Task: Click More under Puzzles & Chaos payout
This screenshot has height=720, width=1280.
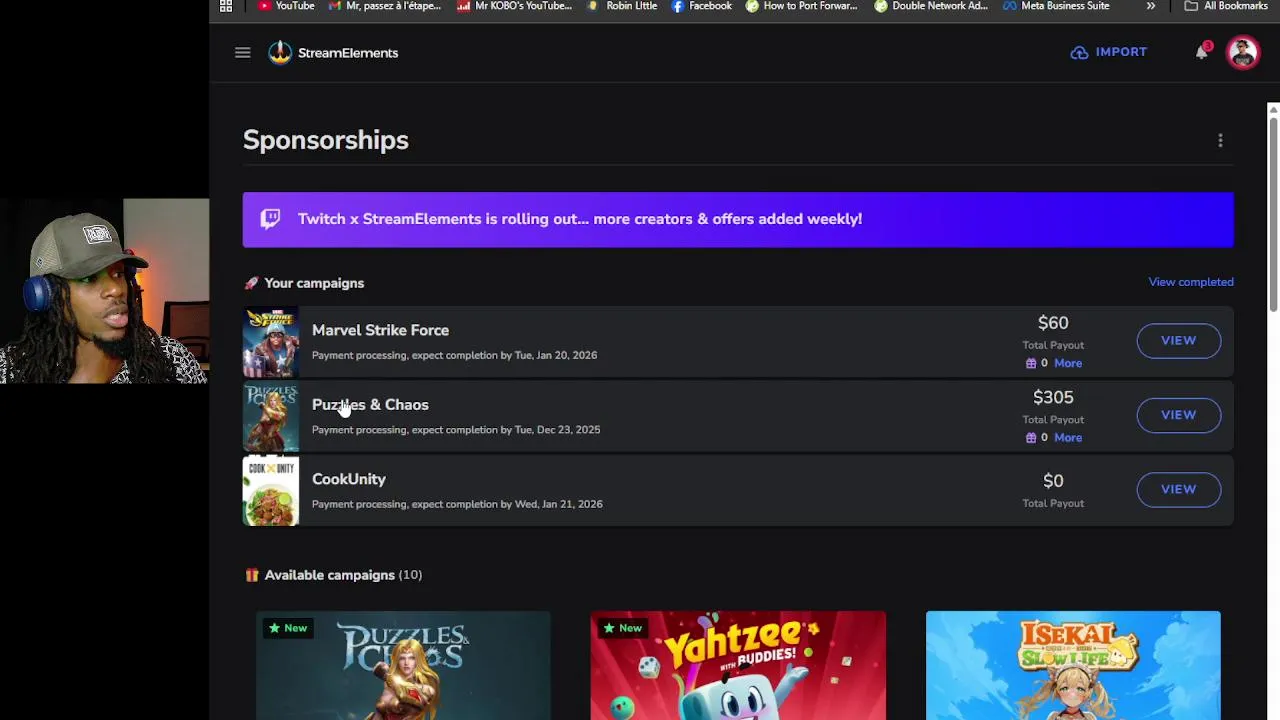Action: coord(1067,437)
